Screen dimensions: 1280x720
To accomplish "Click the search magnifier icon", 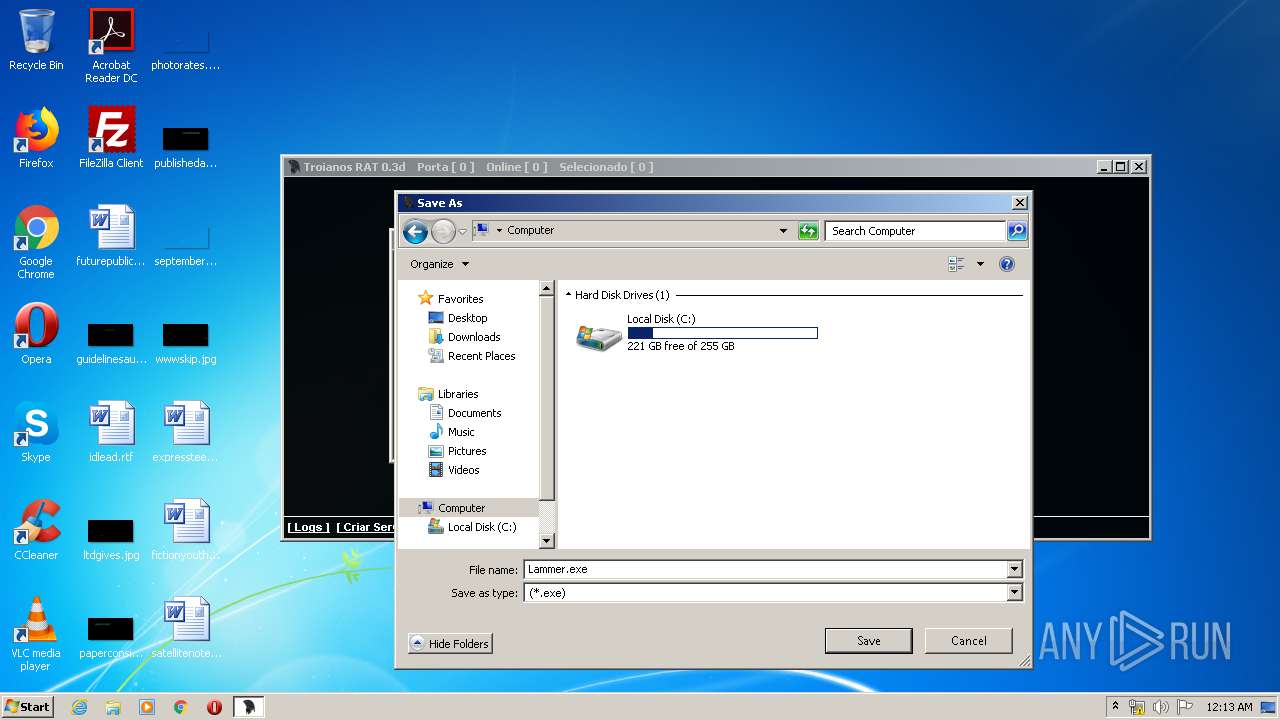I will (x=1016, y=231).
